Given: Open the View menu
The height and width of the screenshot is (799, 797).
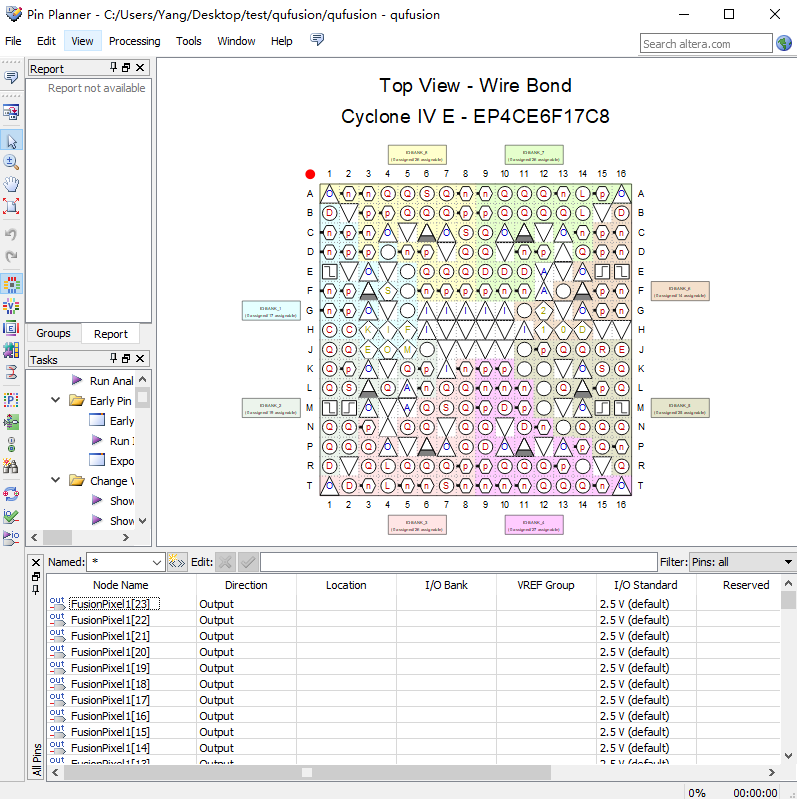Looking at the screenshot, I should point(82,41).
